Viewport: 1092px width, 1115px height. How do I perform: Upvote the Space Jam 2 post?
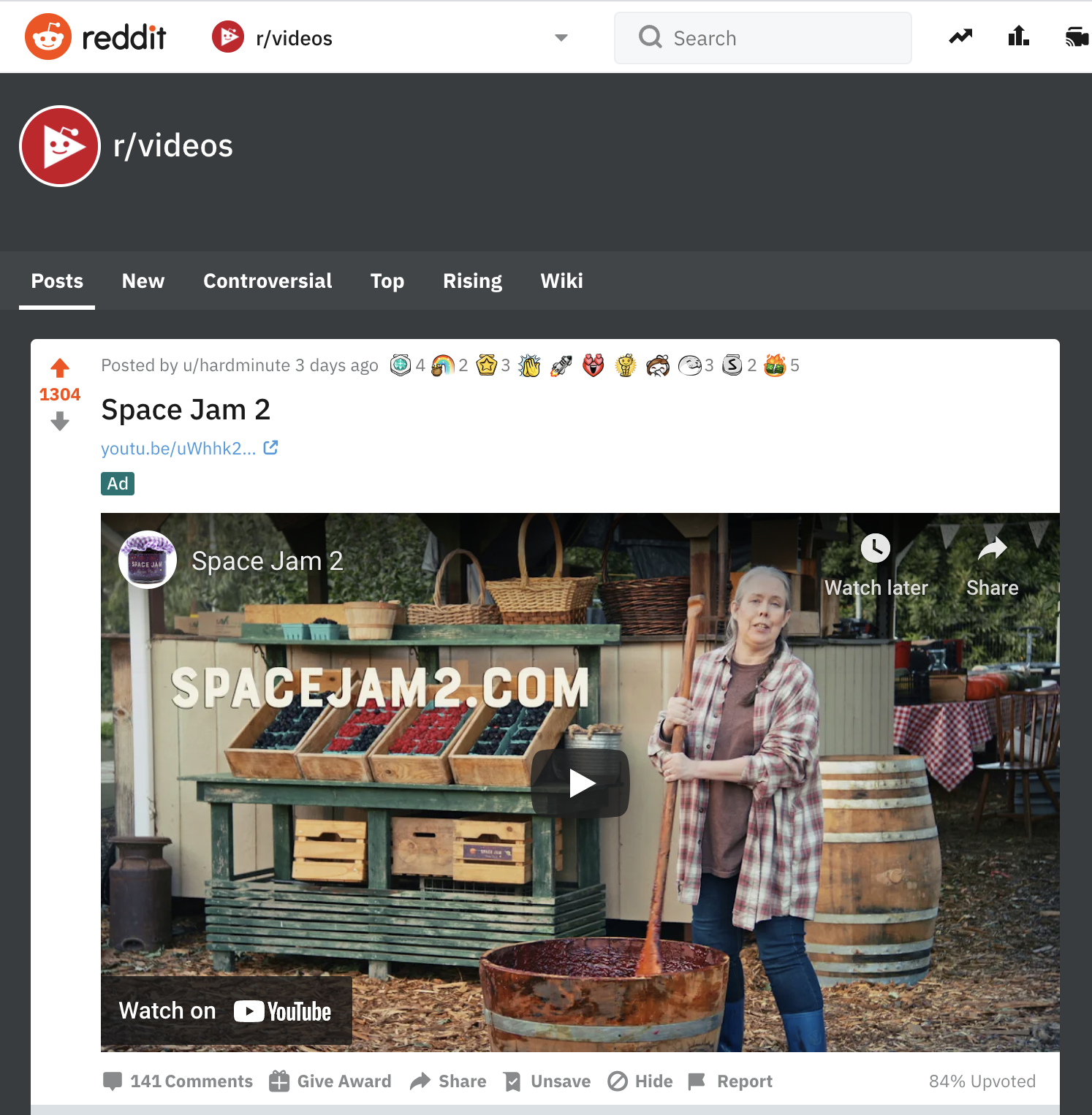click(x=60, y=368)
